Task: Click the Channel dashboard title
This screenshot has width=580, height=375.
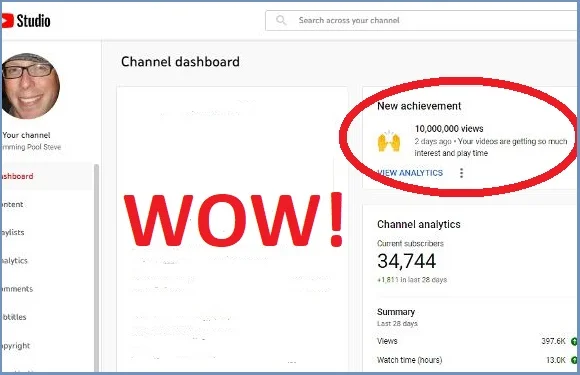Action: [180, 62]
